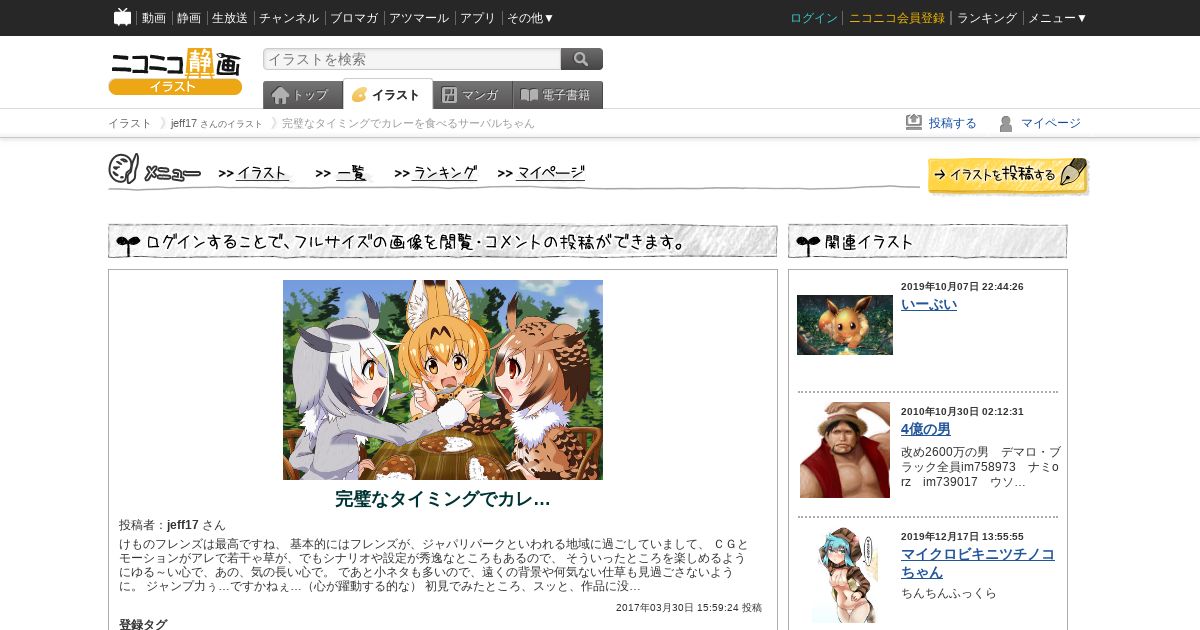The height and width of the screenshot is (630, 1200).
Task: Open the マイクロビキニツチノコちゃん thumbnail
Action: [x=845, y=575]
